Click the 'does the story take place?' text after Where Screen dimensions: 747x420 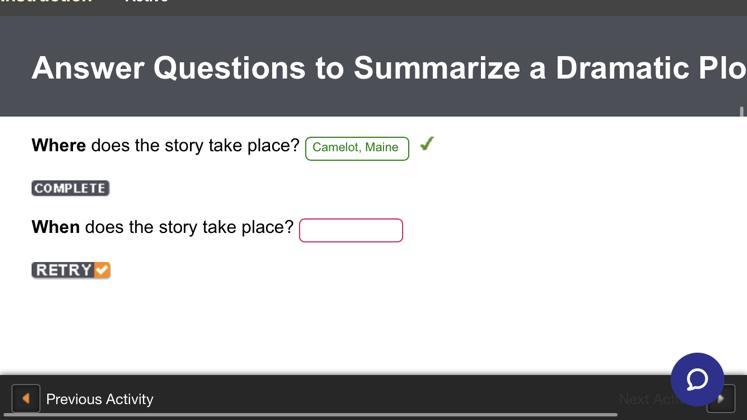[x=195, y=146]
